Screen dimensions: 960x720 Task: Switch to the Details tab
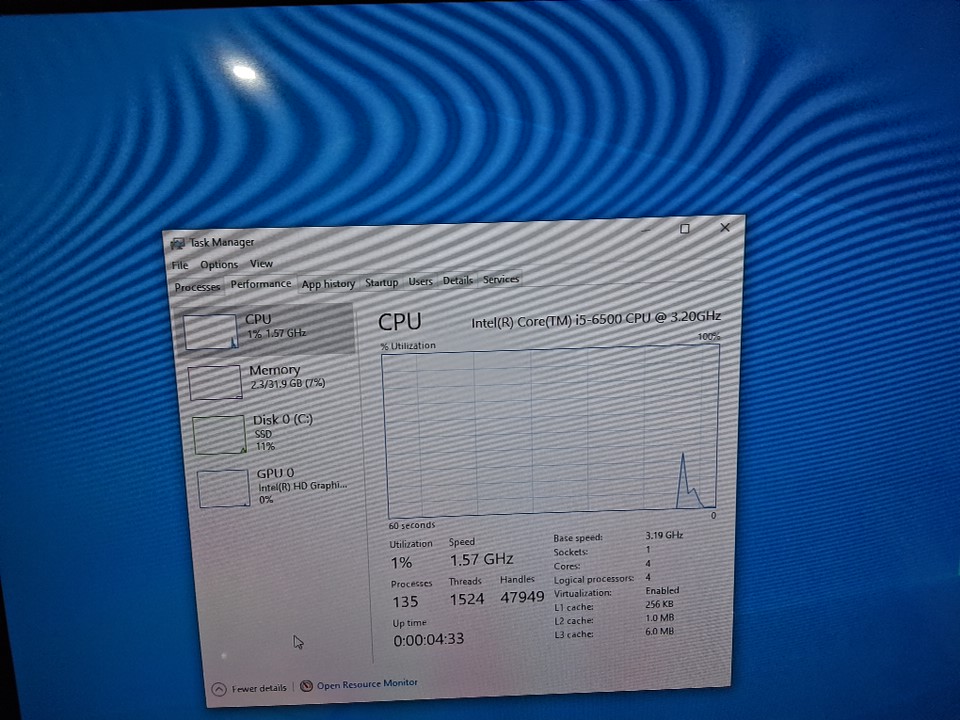[457, 281]
